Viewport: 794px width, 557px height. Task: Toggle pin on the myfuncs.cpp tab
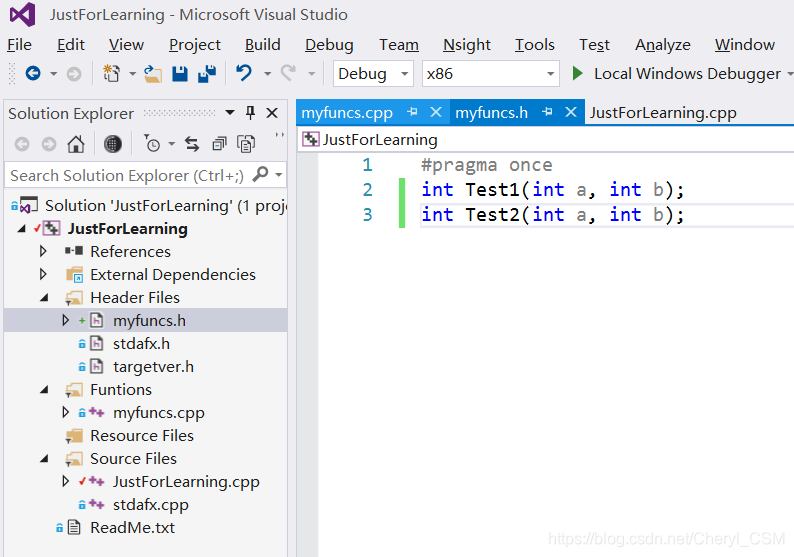(412, 112)
